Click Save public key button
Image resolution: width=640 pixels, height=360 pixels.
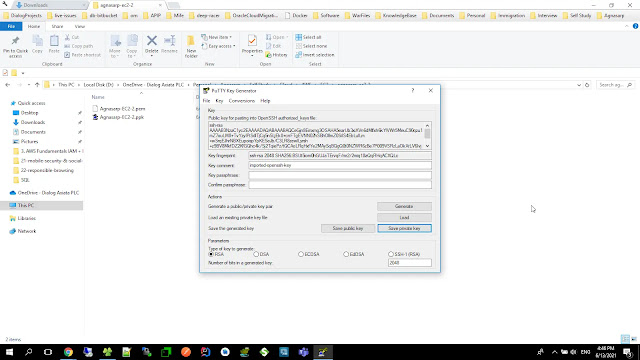348,229
